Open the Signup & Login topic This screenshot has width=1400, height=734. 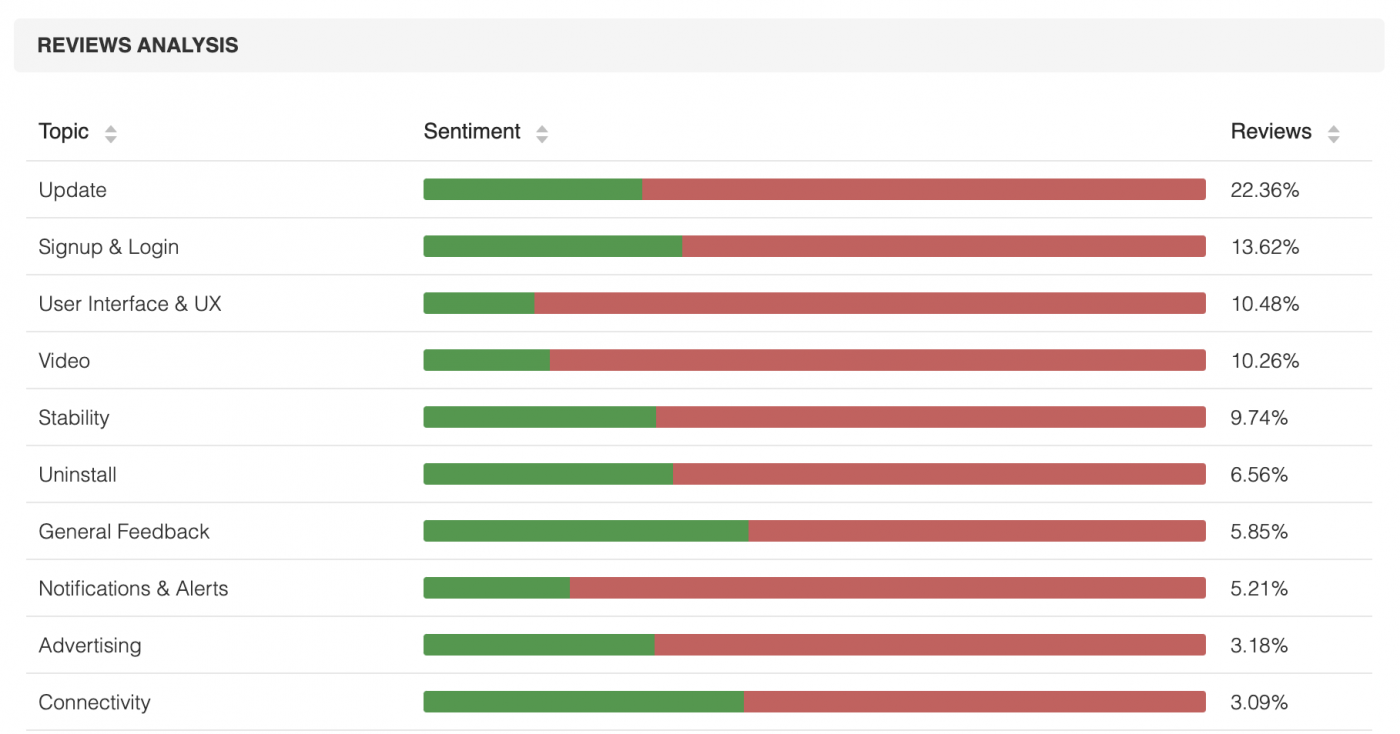coord(108,246)
